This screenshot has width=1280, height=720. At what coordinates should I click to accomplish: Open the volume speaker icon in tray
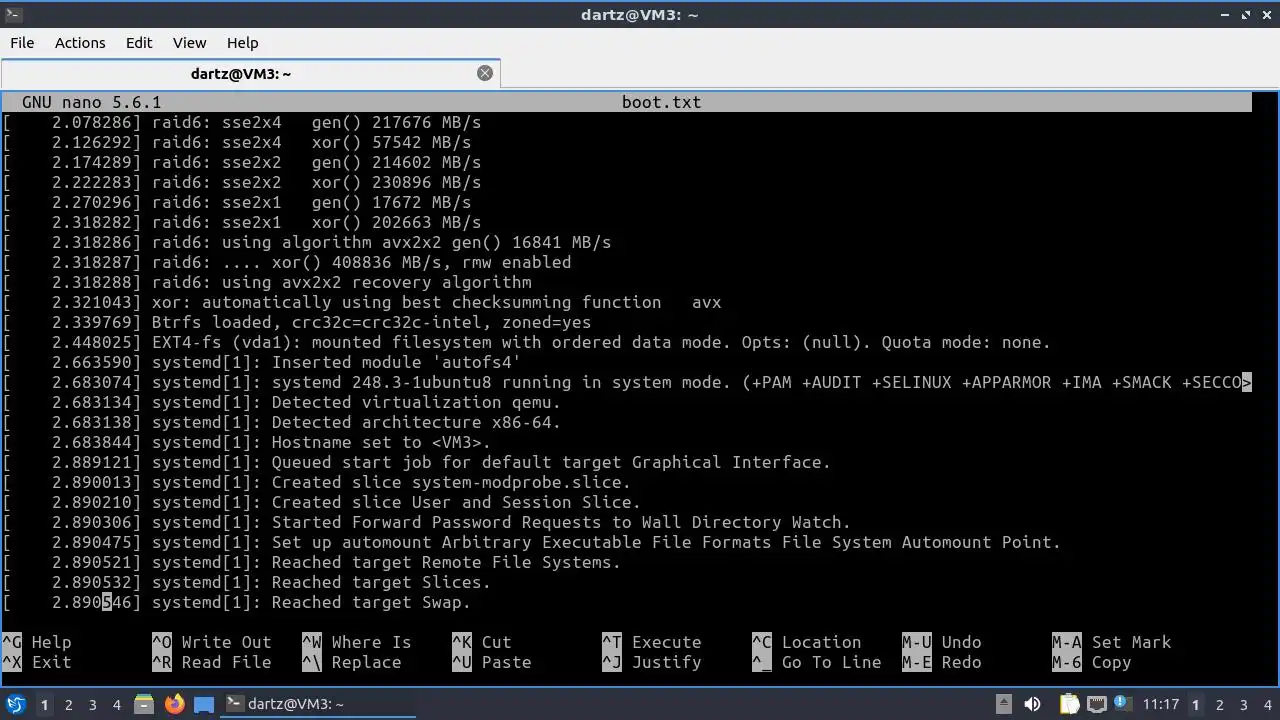pos(1033,704)
